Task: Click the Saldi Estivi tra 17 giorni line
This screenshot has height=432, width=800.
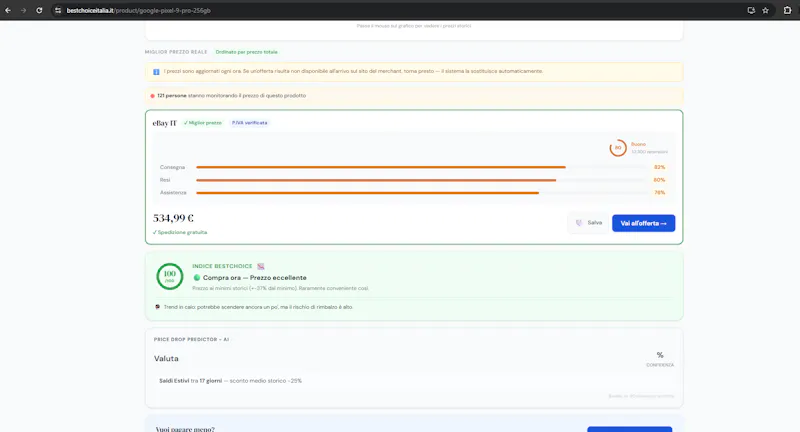Action: tap(230, 381)
